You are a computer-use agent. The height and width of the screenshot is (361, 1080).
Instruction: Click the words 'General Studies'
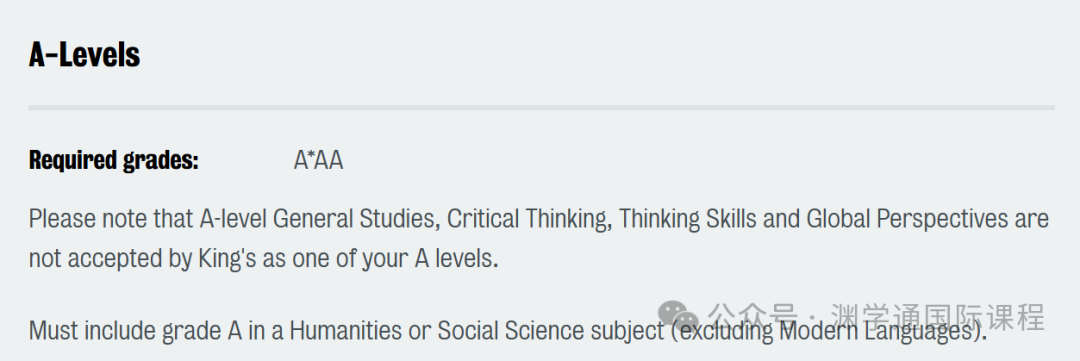click(357, 219)
